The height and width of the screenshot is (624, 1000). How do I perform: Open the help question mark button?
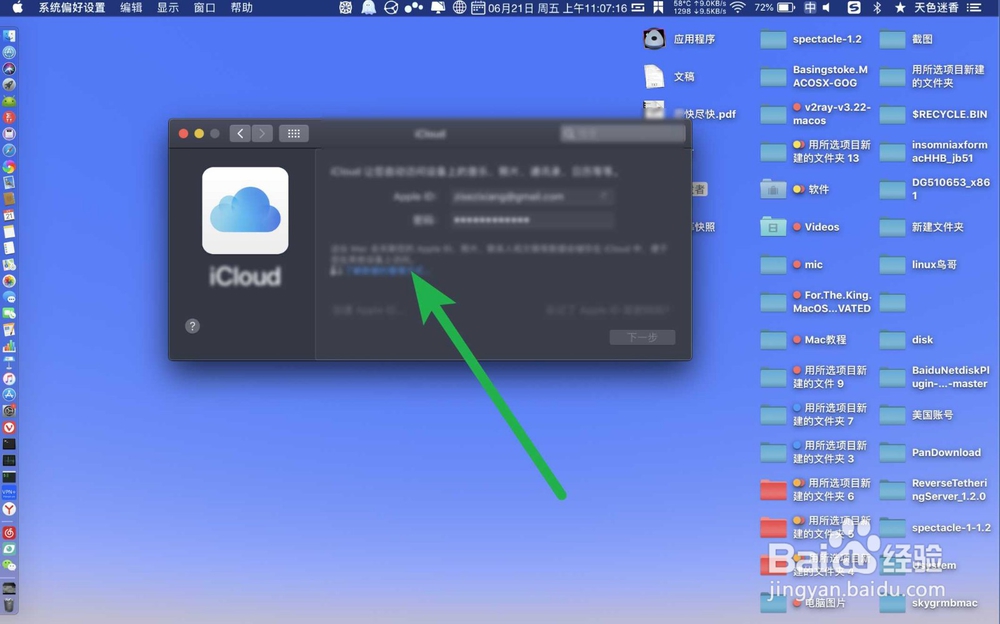pos(192,326)
